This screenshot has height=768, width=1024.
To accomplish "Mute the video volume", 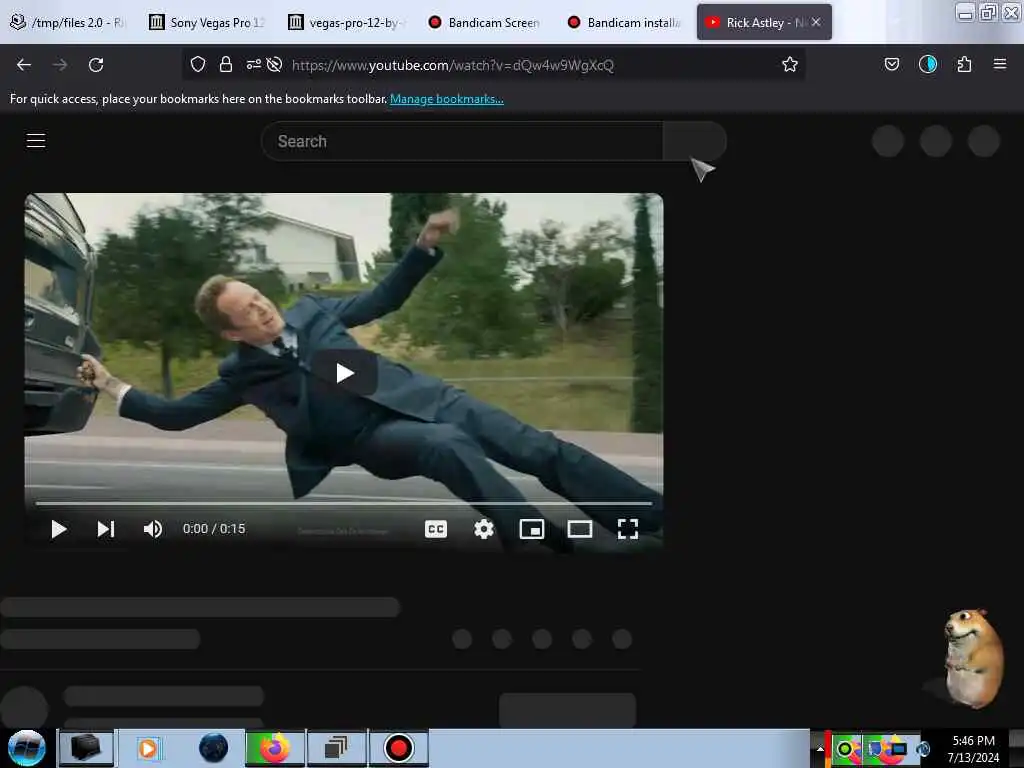I will 153,529.
